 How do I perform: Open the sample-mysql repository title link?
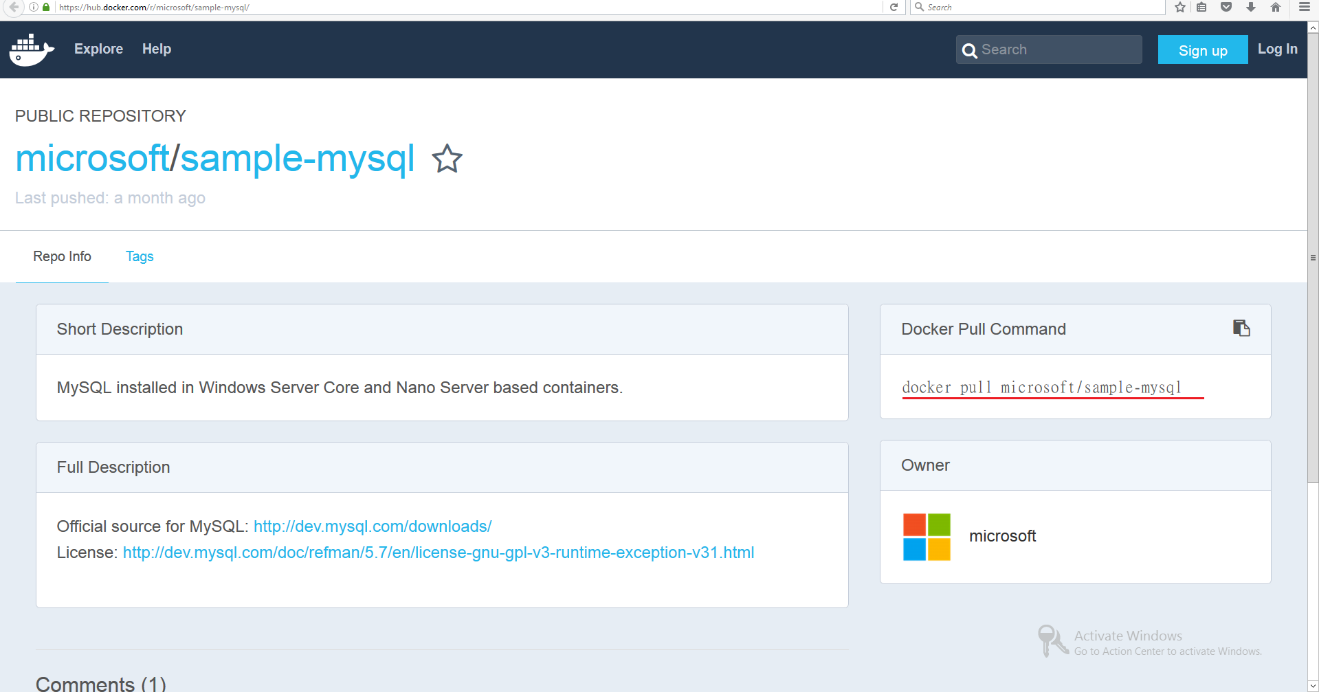pyautogui.click(x=297, y=158)
